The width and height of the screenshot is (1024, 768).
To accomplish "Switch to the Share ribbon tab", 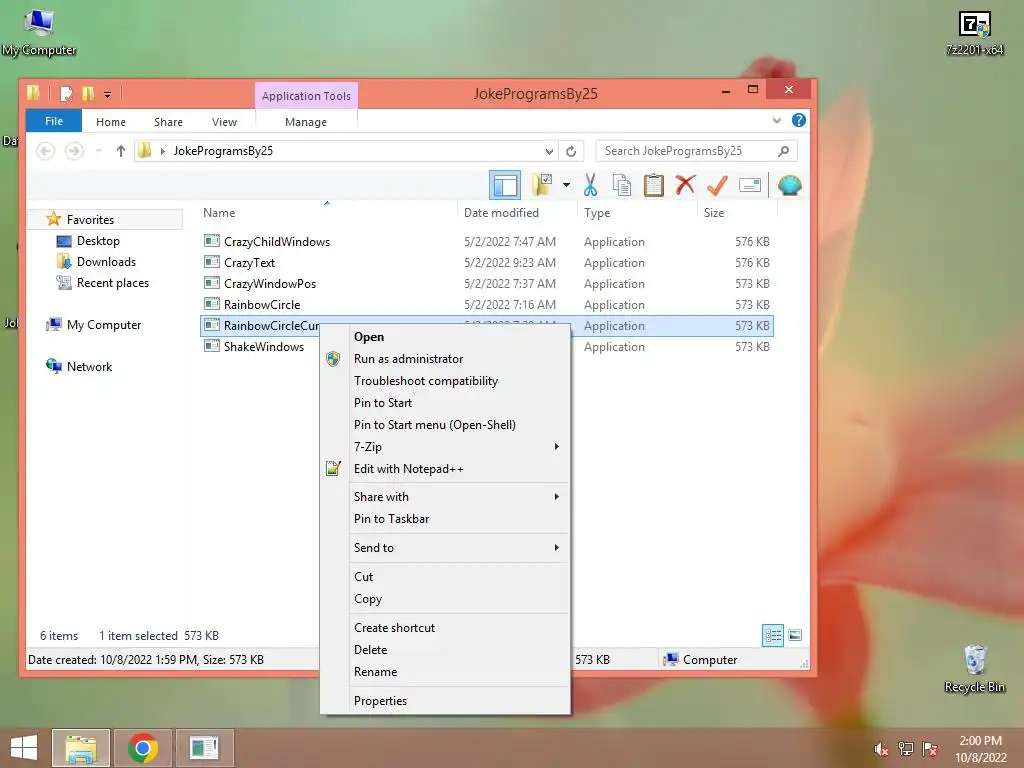I will 168,122.
